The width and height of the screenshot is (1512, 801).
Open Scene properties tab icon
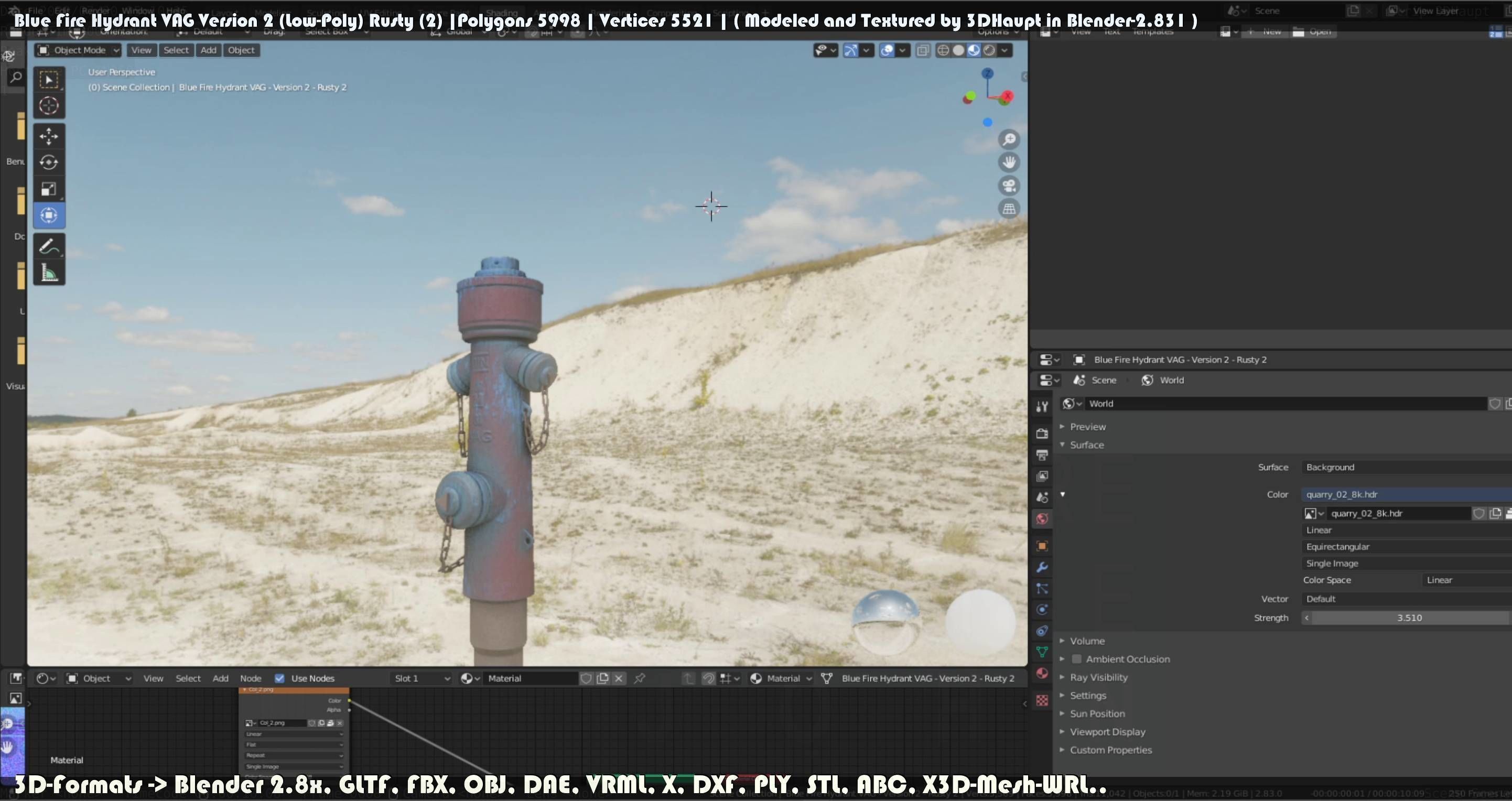pyautogui.click(x=1042, y=497)
